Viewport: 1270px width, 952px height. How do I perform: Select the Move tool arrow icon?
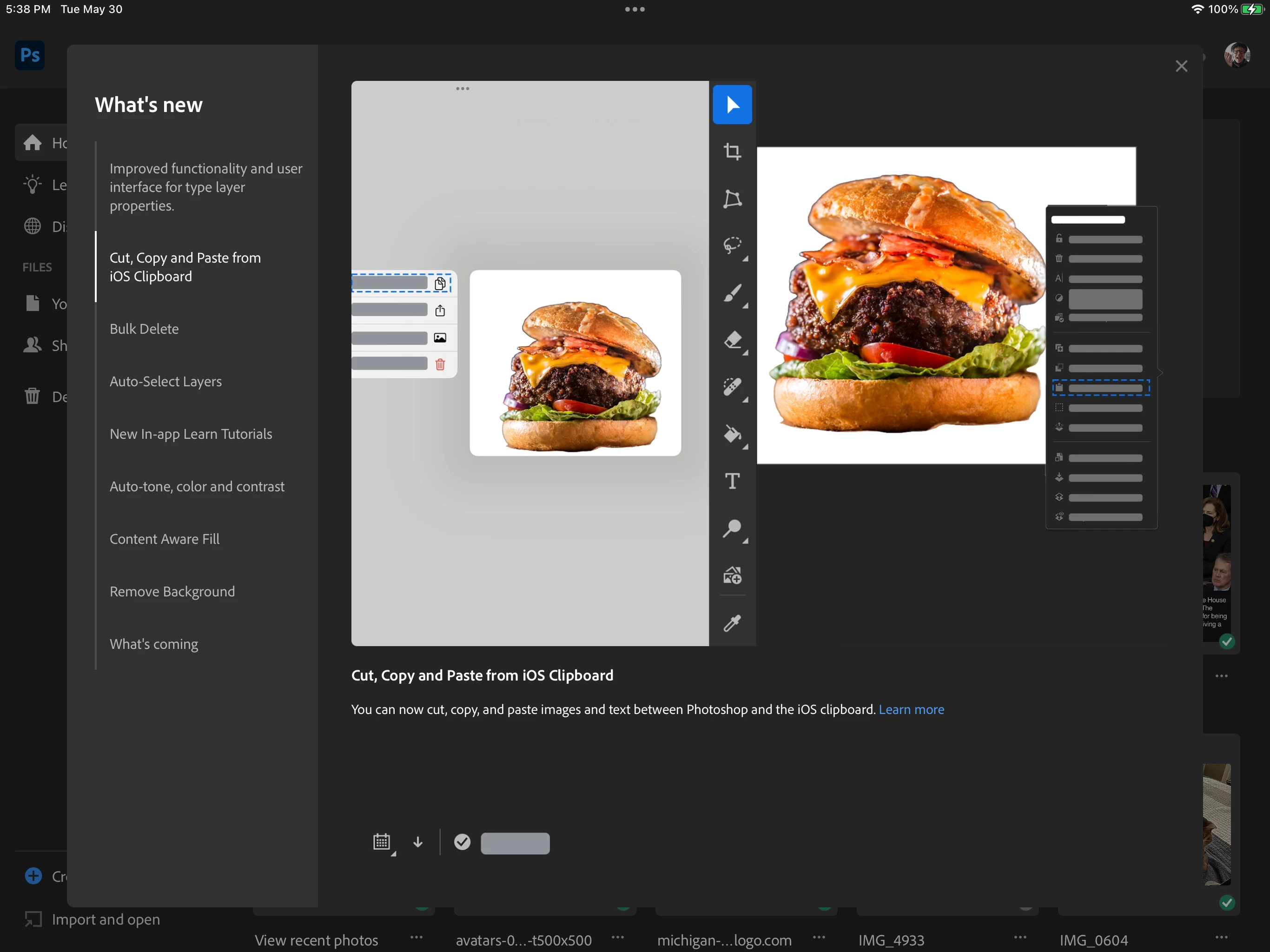[x=732, y=105]
